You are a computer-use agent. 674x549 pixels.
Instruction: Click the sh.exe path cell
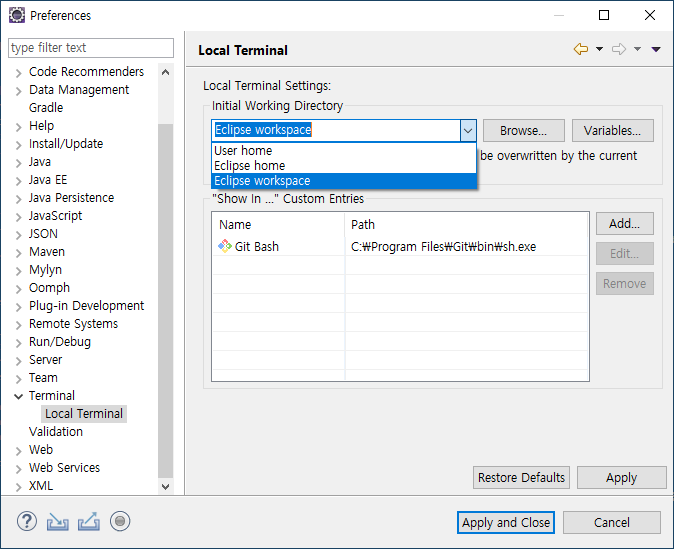444,246
